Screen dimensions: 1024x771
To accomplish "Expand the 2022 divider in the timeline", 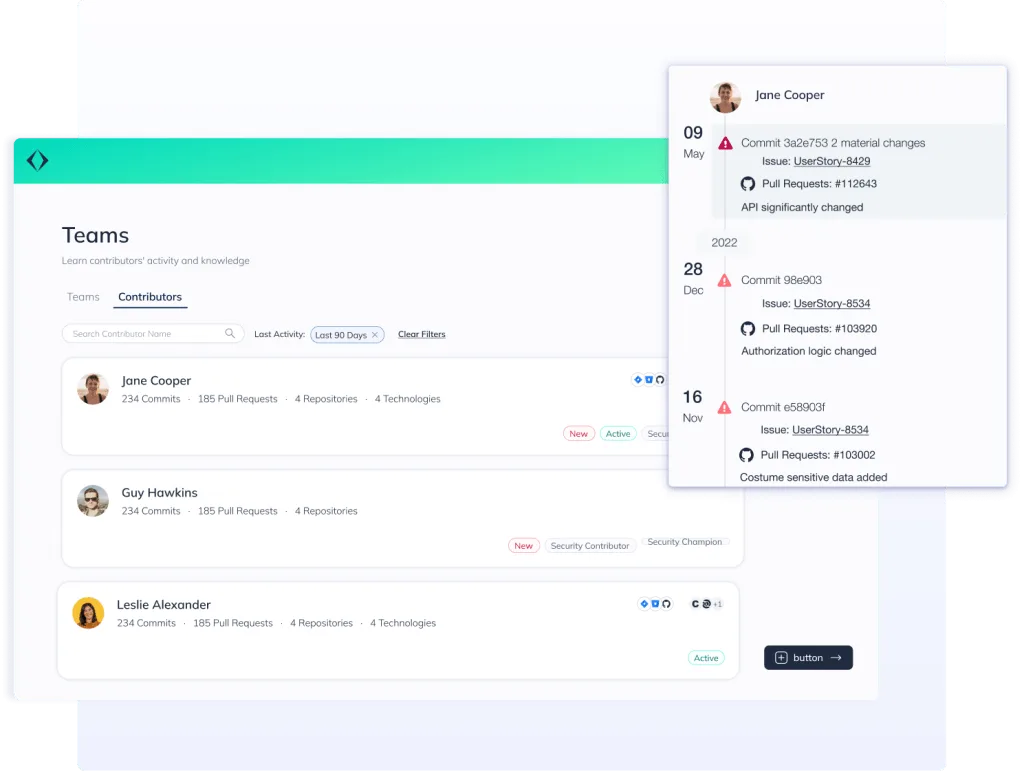I will tap(724, 243).
